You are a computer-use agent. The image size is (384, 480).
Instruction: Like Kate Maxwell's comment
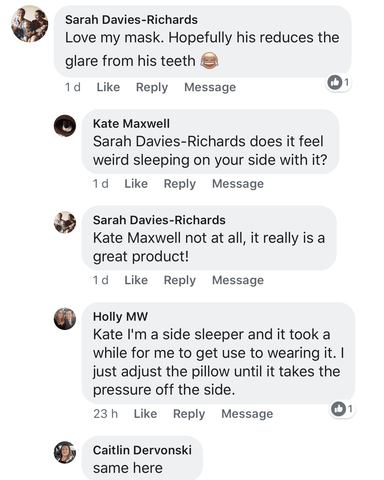(136, 184)
